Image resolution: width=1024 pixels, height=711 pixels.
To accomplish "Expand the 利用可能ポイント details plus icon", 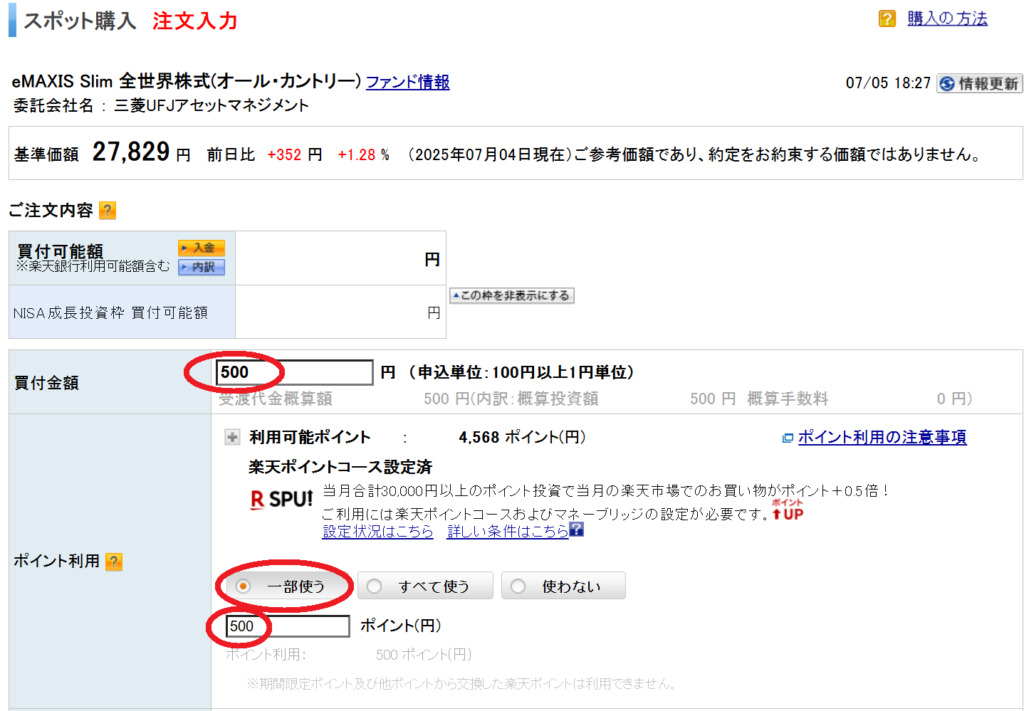I will tap(232, 437).
